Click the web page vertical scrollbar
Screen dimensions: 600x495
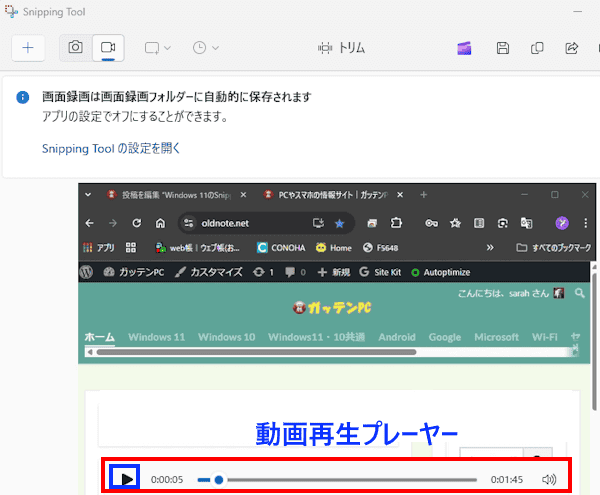pyautogui.click(x=593, y=341)
